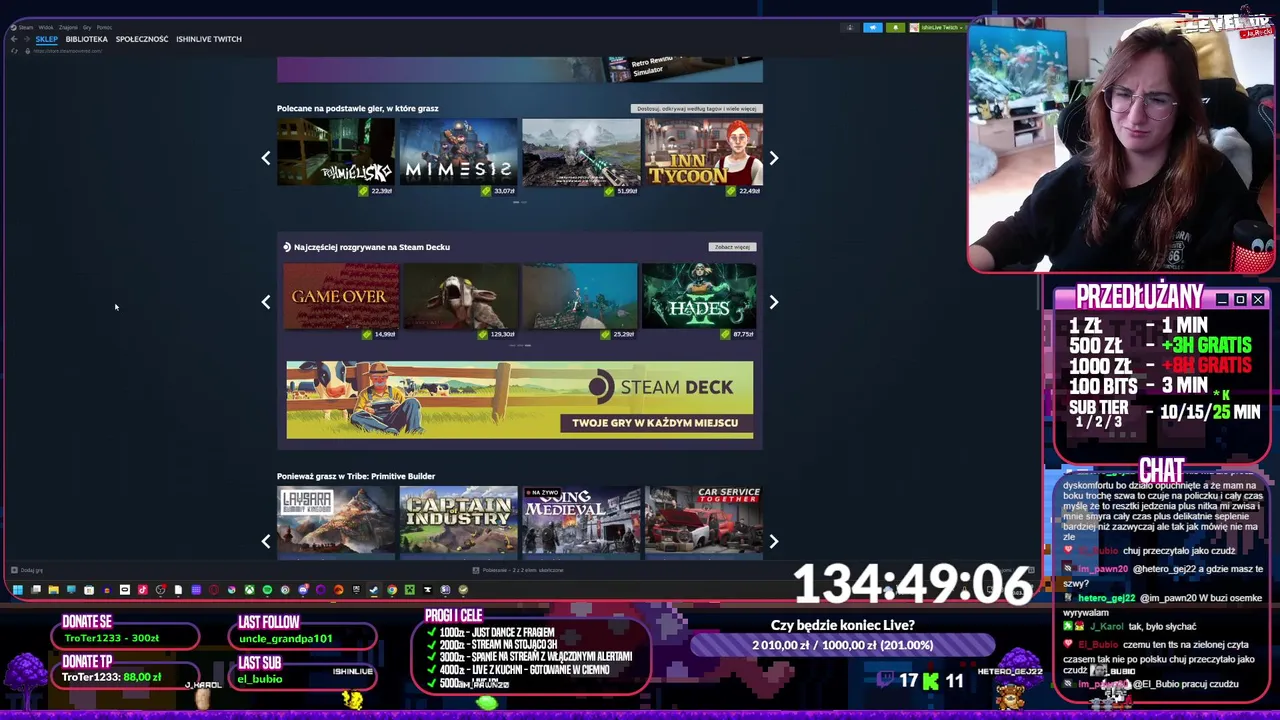1280x720 pixels.
Task: Open the Xbox app in taskbar
Action: pyautogui.click(x=249, y=590)
